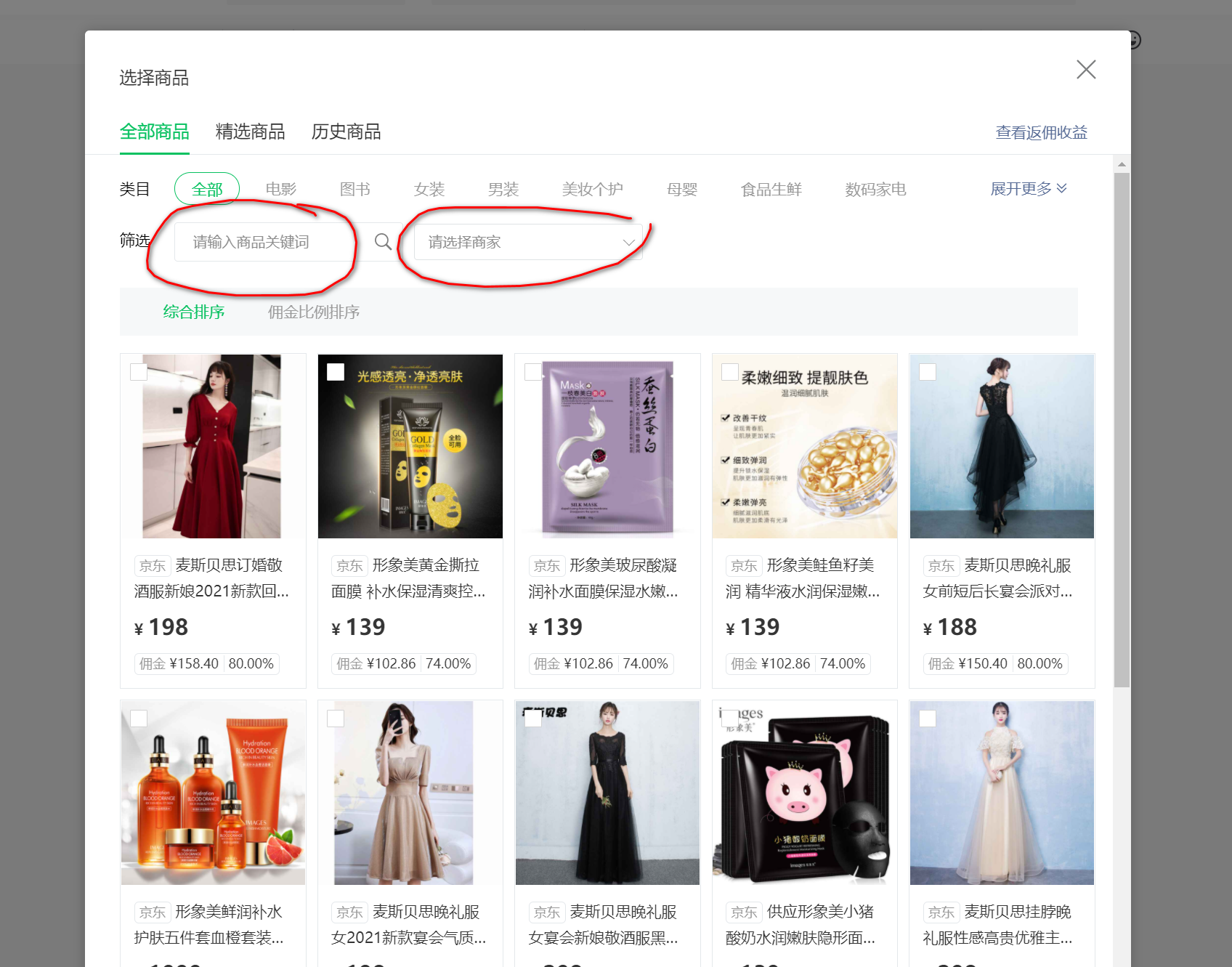Select the 女前短后长 black dress checkbox
1232x967 pixels.
tap(928, 372)
